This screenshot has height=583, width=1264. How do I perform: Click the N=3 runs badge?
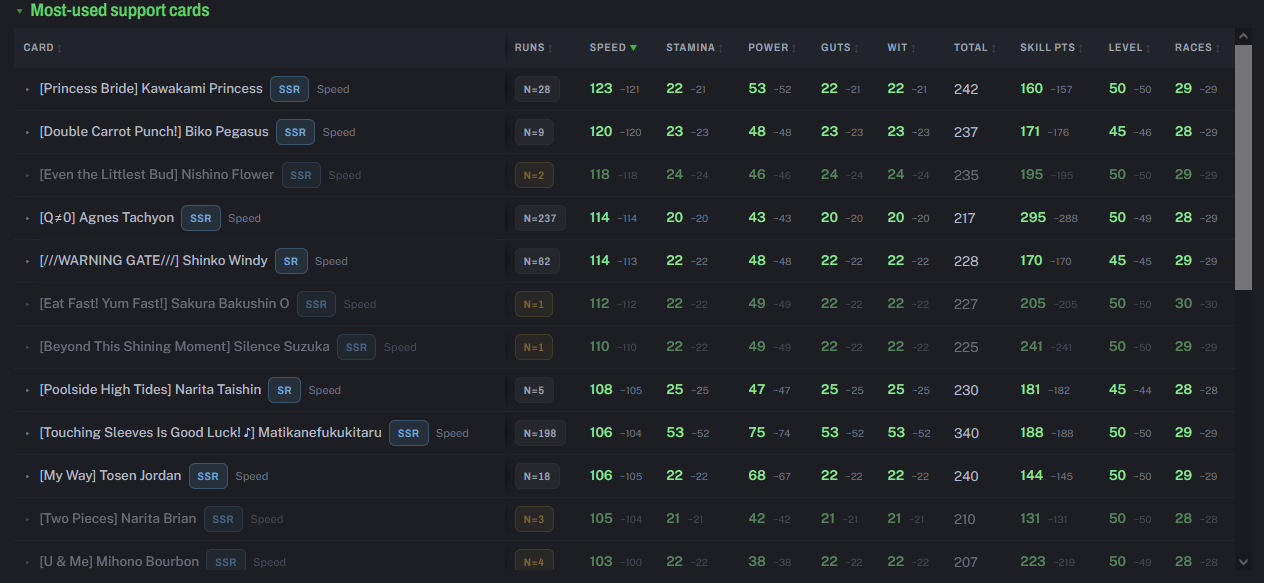point(534,519)
